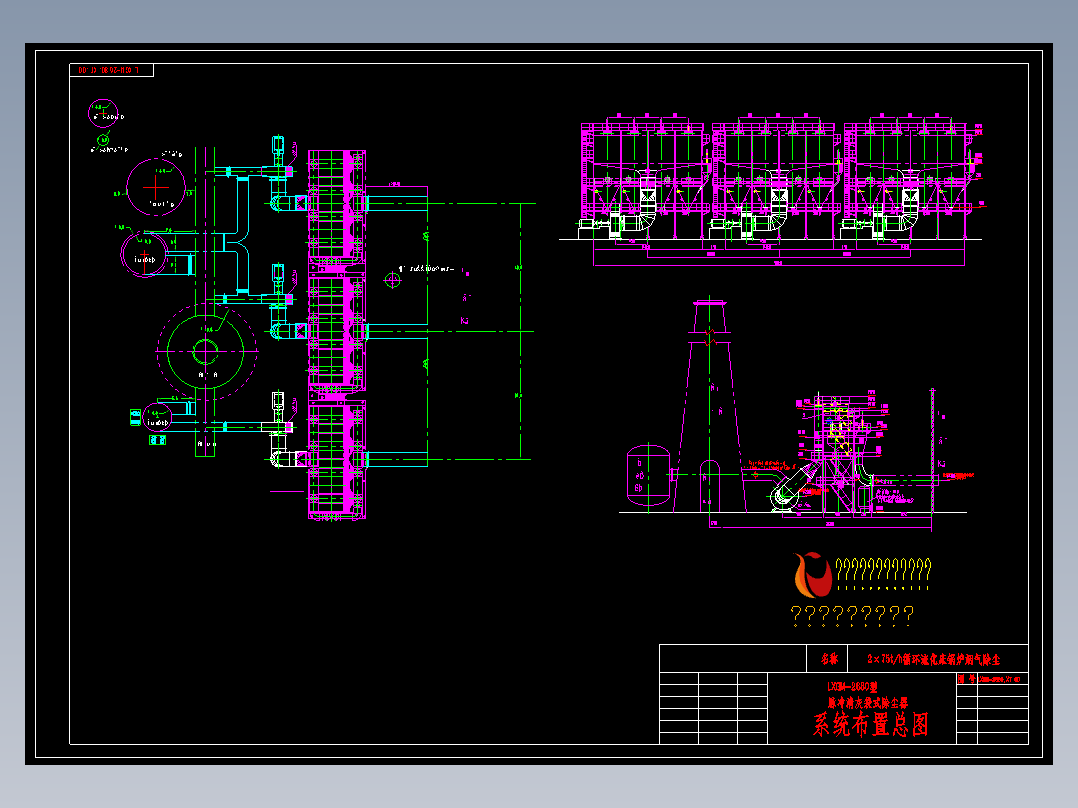Select the small green boxed symbol at lower left

coord(157,440)
